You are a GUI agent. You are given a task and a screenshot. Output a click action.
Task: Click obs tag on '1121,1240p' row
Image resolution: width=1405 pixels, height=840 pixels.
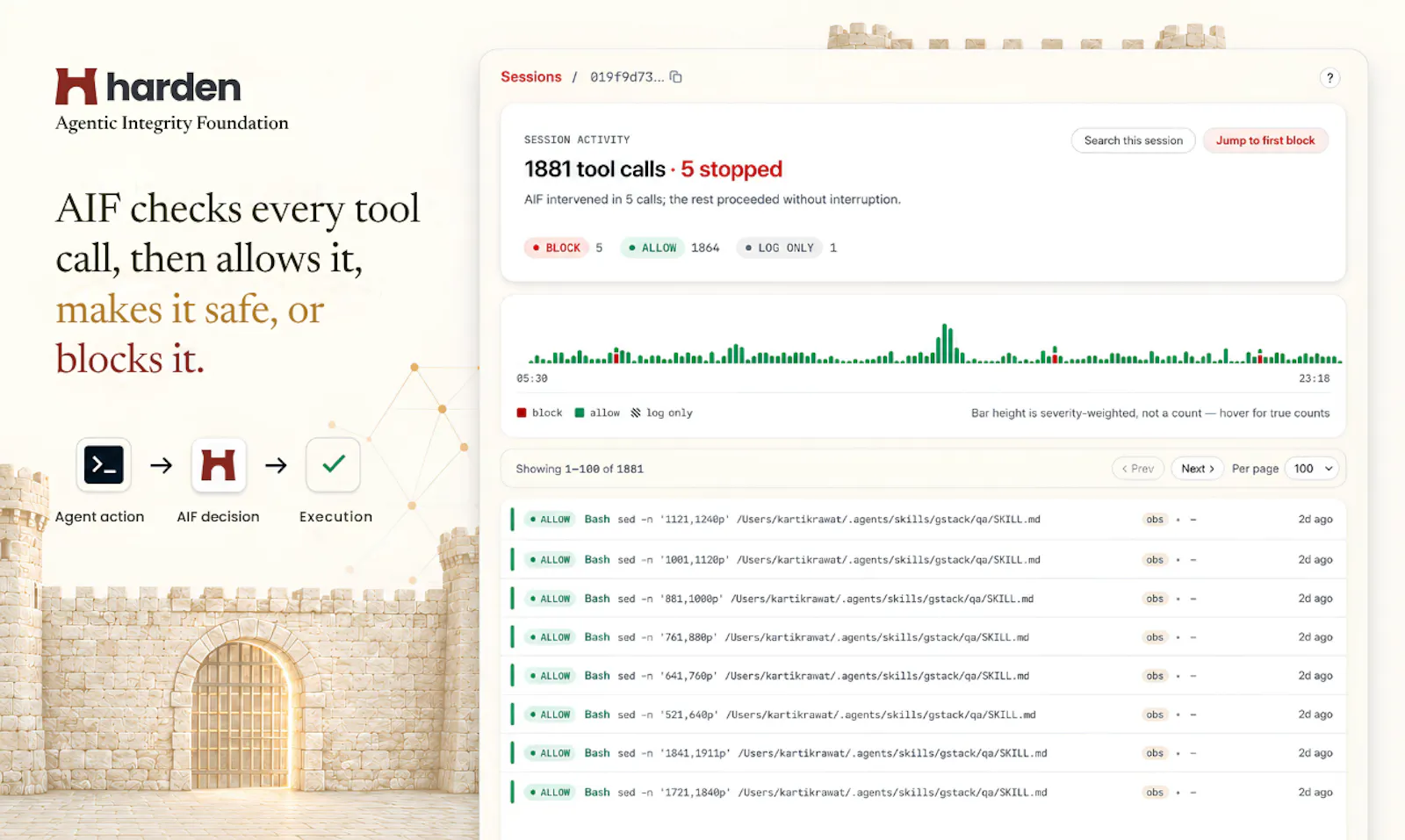[1155, 520]
